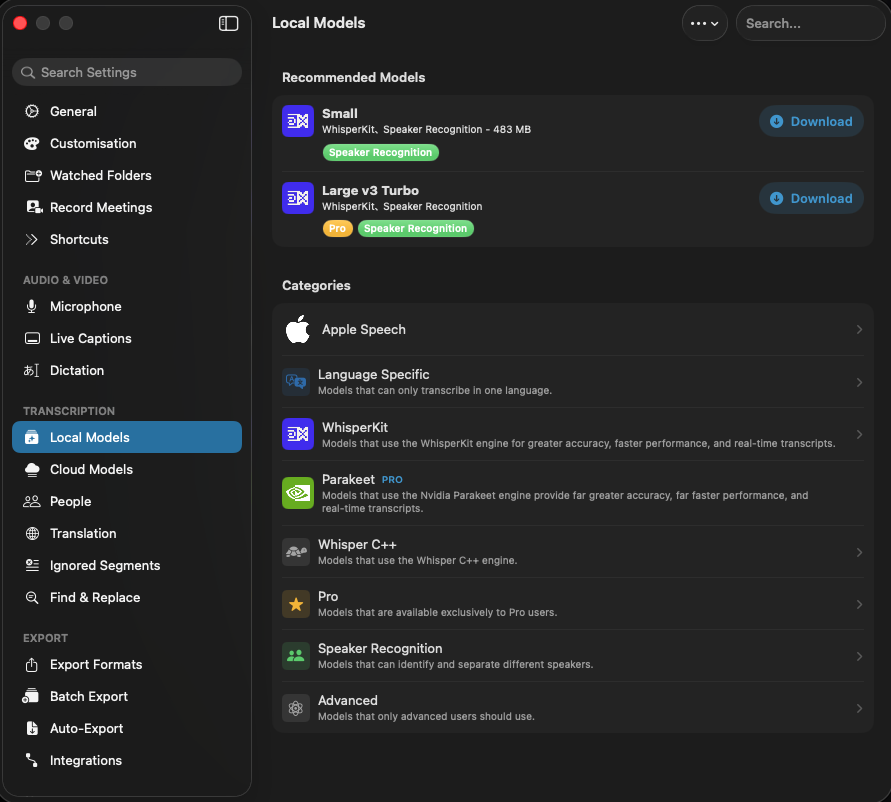This screenshot has width=891, height=802.
Task: Expand the Whisper C++ category chevron
Action: coord(859,552)
